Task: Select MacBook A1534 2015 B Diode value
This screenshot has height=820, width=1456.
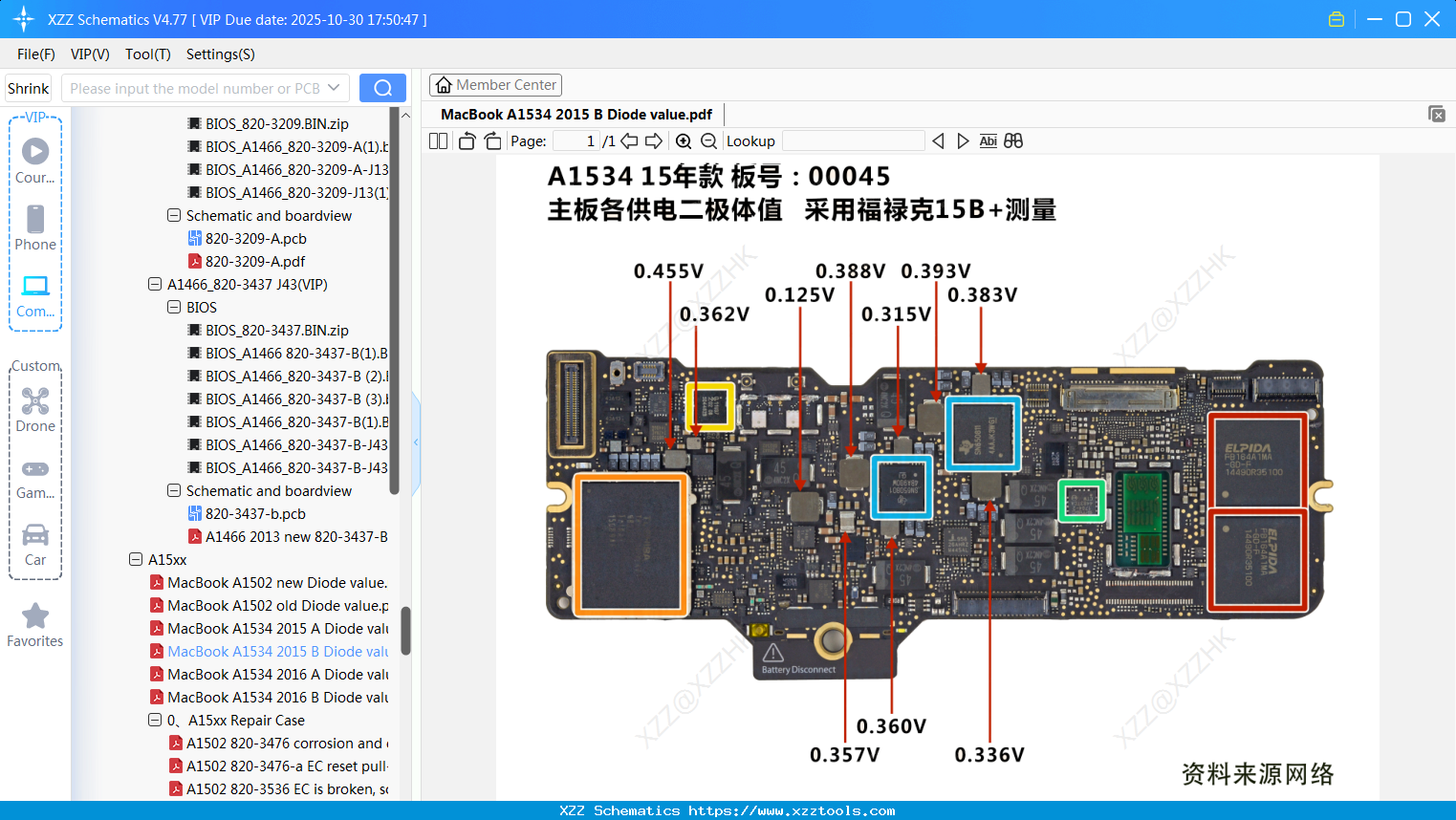Action: (269, 652)
